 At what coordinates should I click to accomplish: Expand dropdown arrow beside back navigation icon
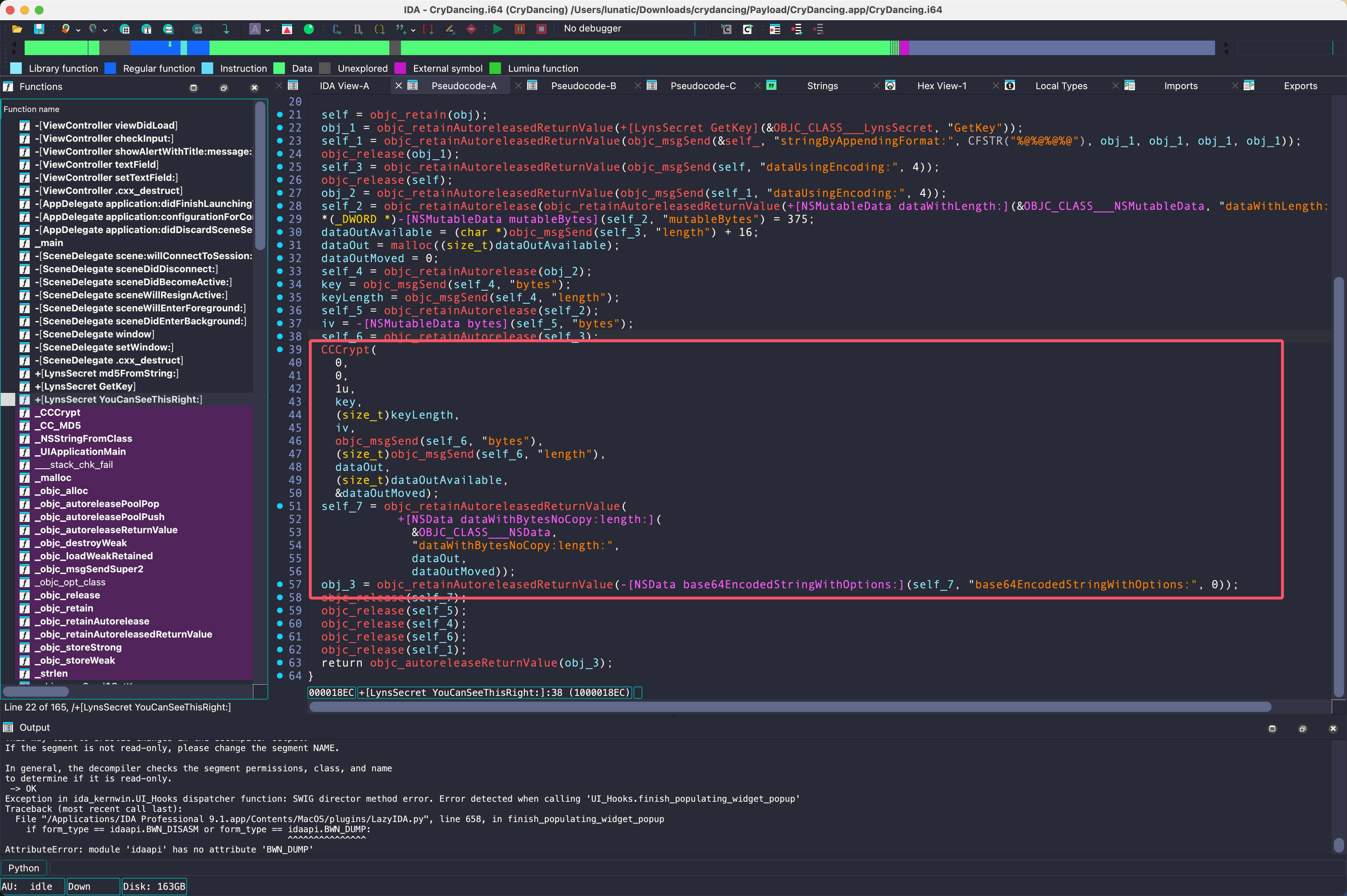(x=78, y=30)
